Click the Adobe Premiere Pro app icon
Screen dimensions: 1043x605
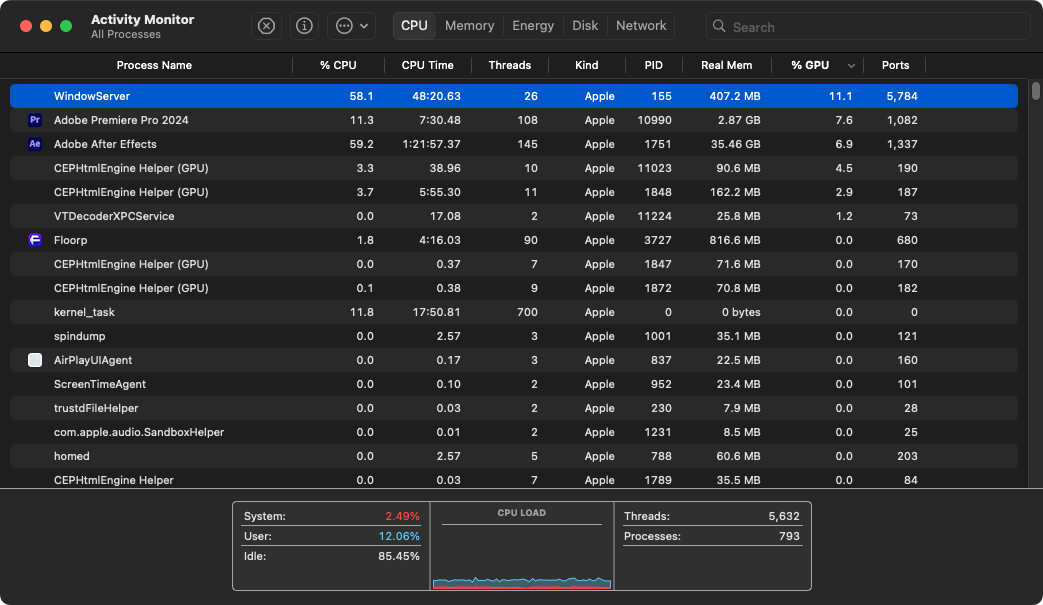pos(35,120)
